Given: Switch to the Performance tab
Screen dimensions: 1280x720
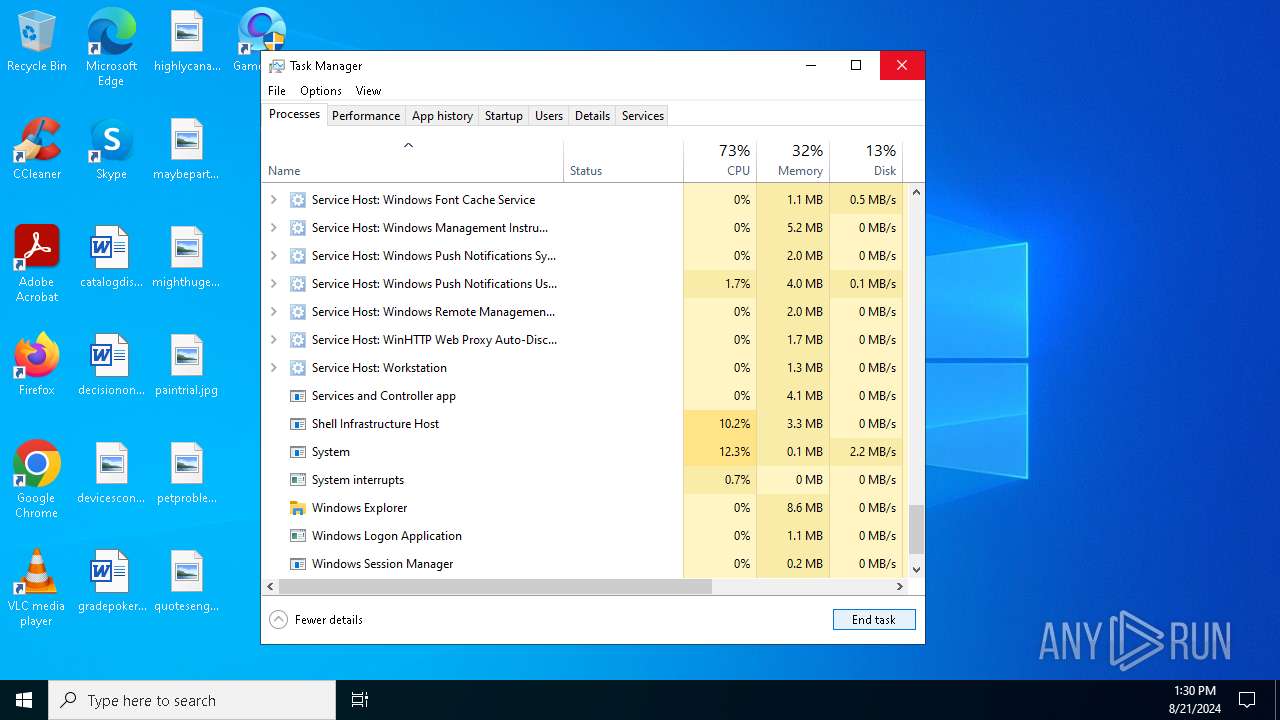Looking at the screenshot, I should pyautogui.click(x=366, y=116).
